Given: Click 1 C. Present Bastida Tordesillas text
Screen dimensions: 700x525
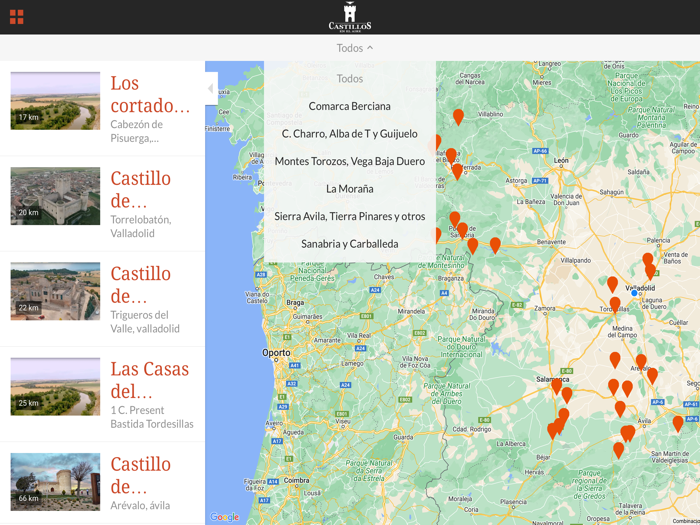Looking at the screenshot, I should click(x=152, y=417).
